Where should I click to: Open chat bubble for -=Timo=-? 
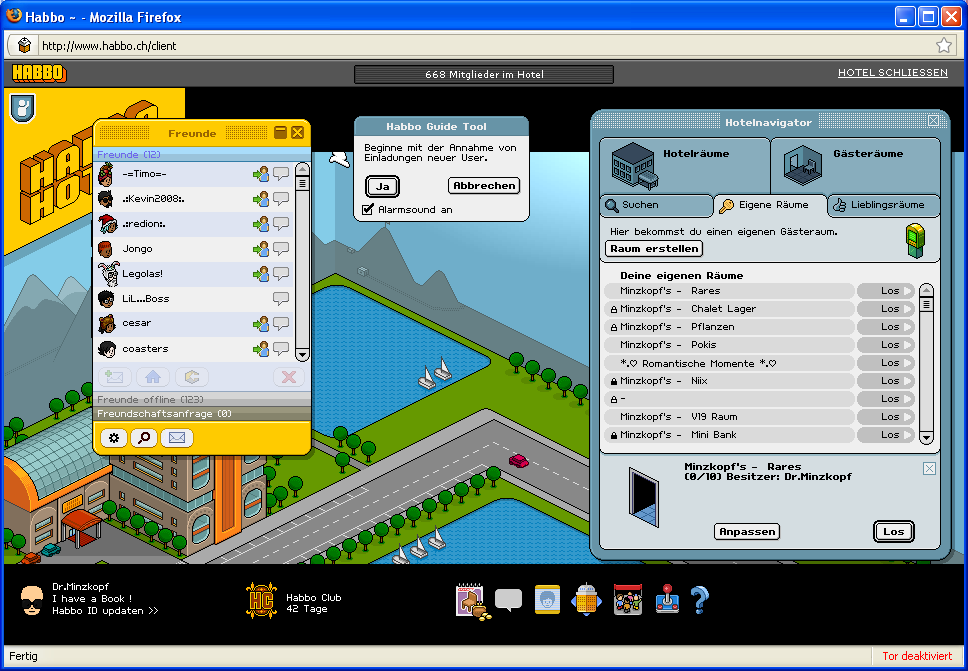pyautogui.click(x=281, y=173)
